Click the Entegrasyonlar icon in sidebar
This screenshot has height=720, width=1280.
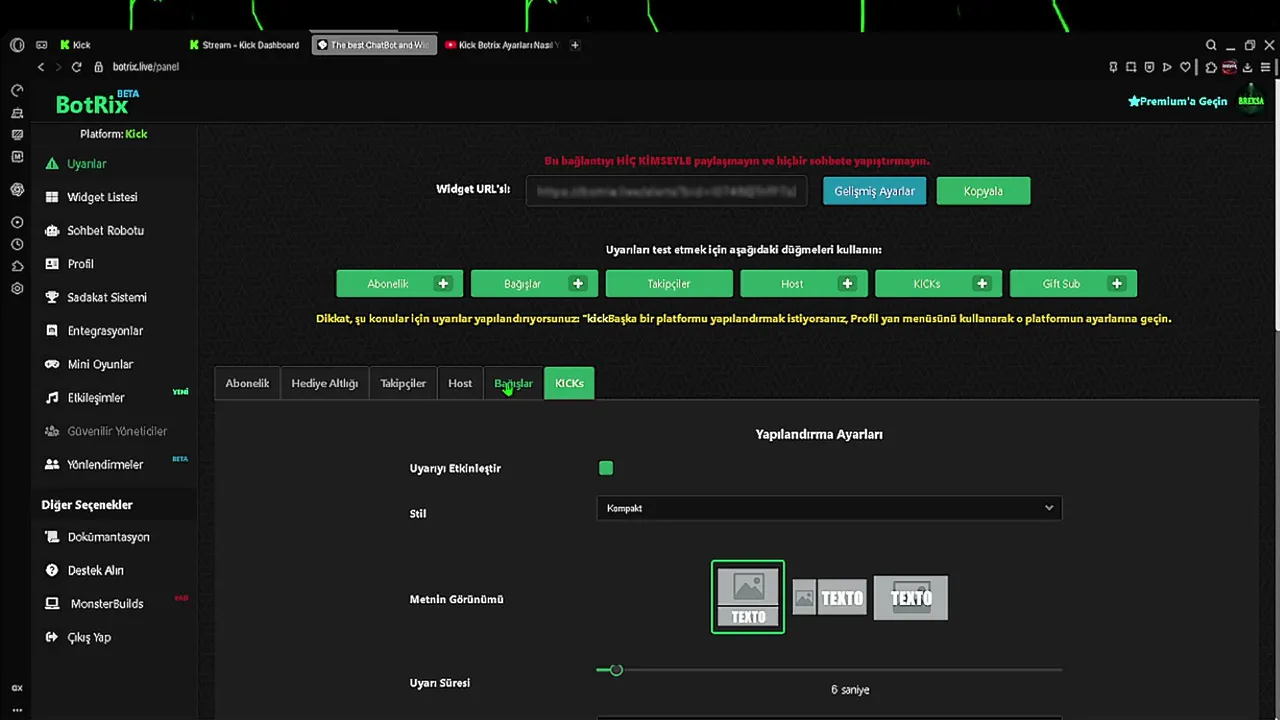point(52,331)
